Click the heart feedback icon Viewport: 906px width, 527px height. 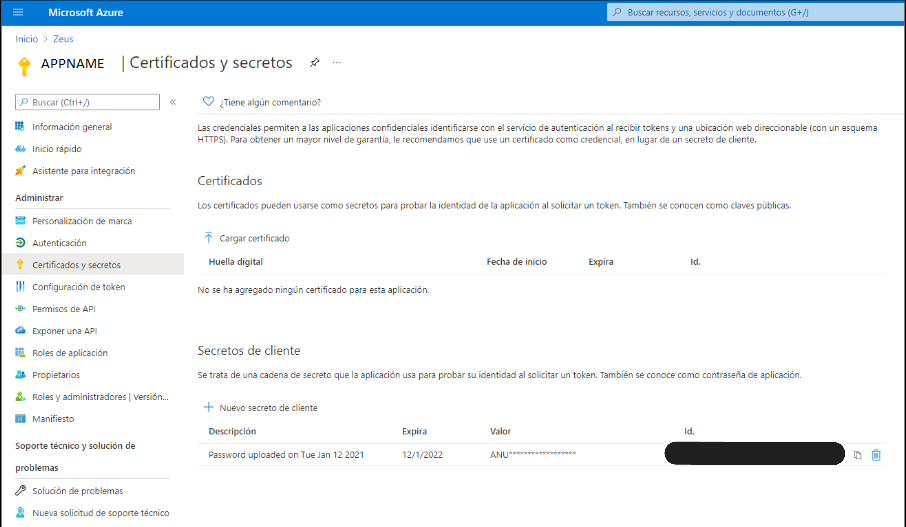coord(208,101)
